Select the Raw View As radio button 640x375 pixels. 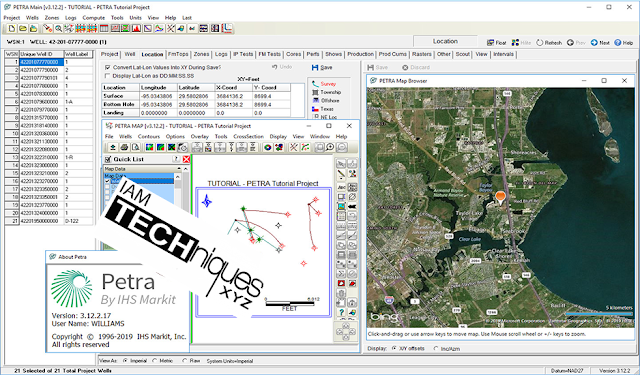[184, 361]
